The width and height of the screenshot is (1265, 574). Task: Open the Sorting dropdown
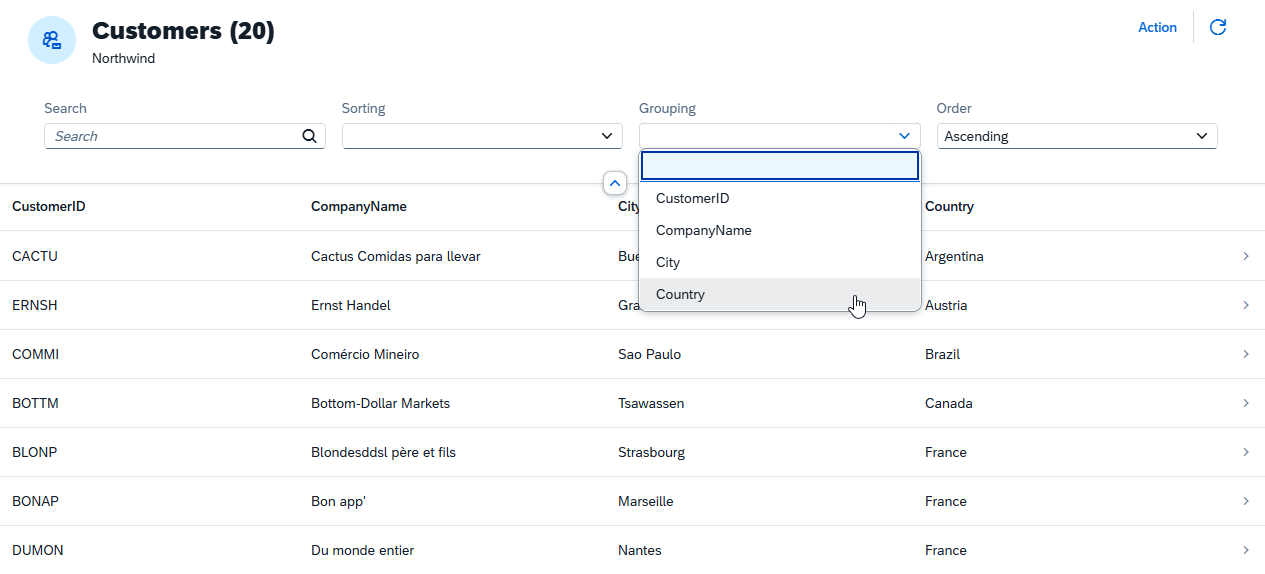point(483,136)
